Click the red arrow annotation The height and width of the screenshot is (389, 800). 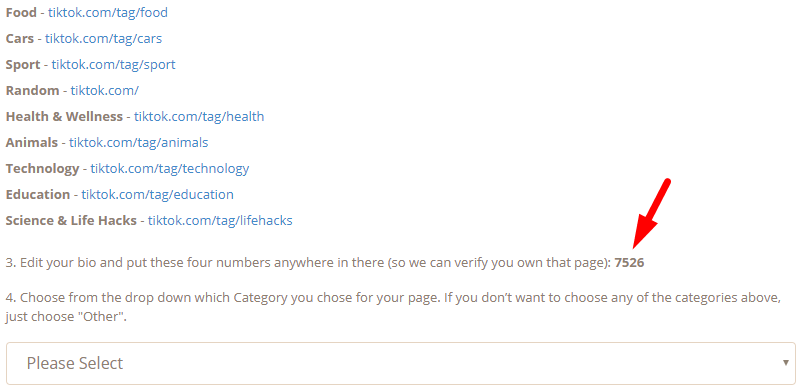(651, 213)
